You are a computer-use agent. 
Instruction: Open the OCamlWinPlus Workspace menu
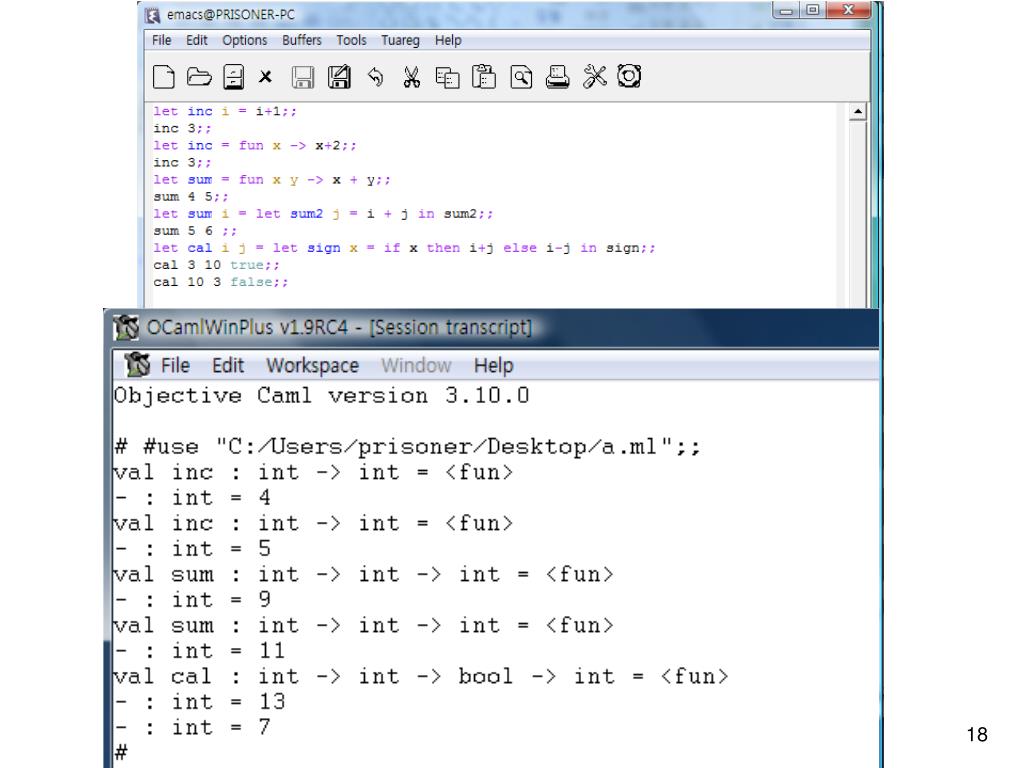tap(312, 365)
